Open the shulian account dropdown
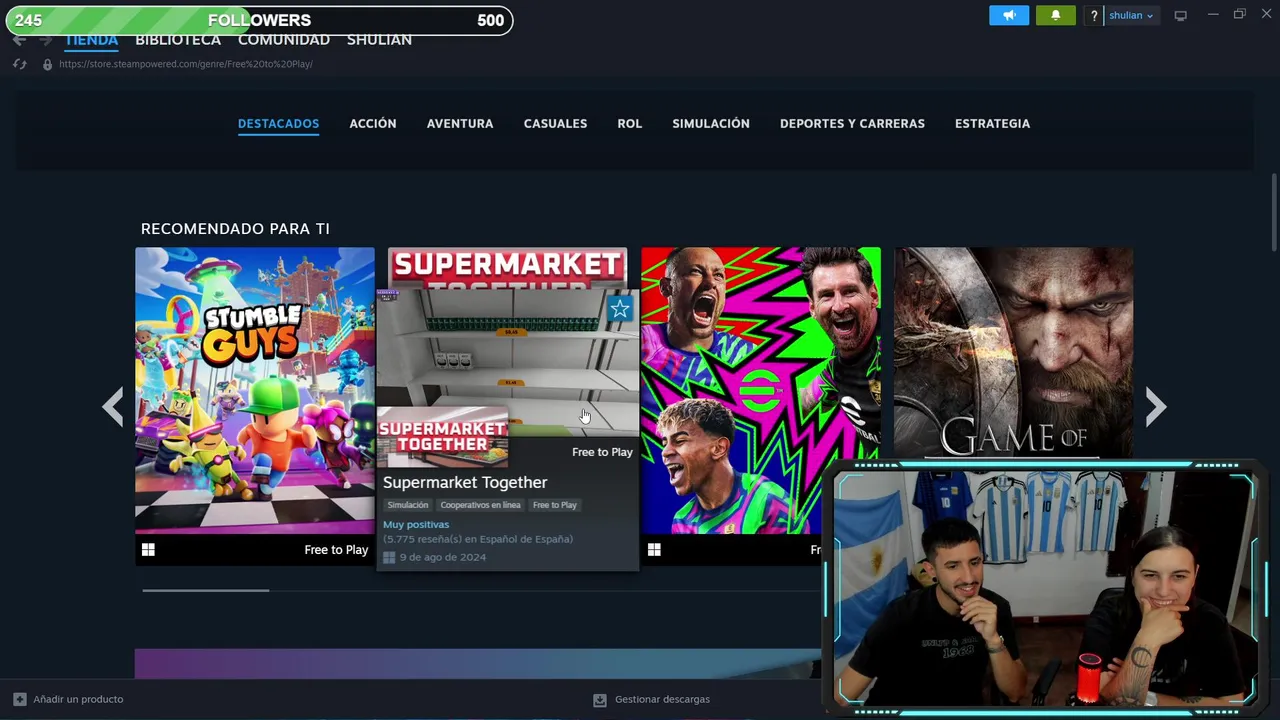1280x720 pixels. (1131, 15)
